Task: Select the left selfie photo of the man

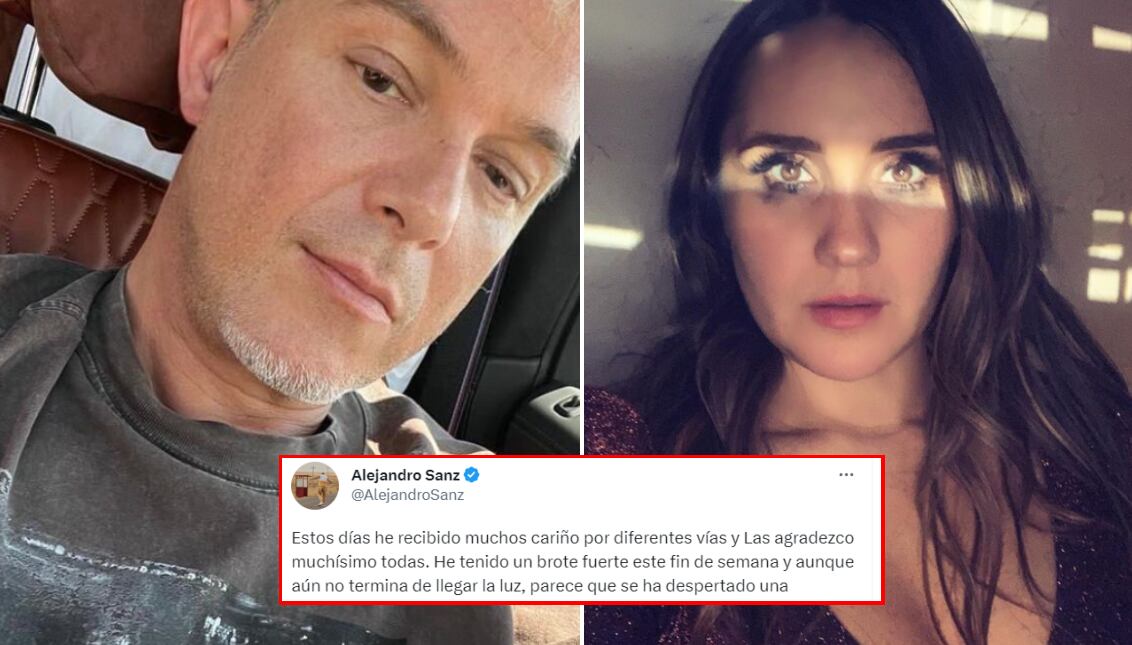Action: [x=289, y=322]
